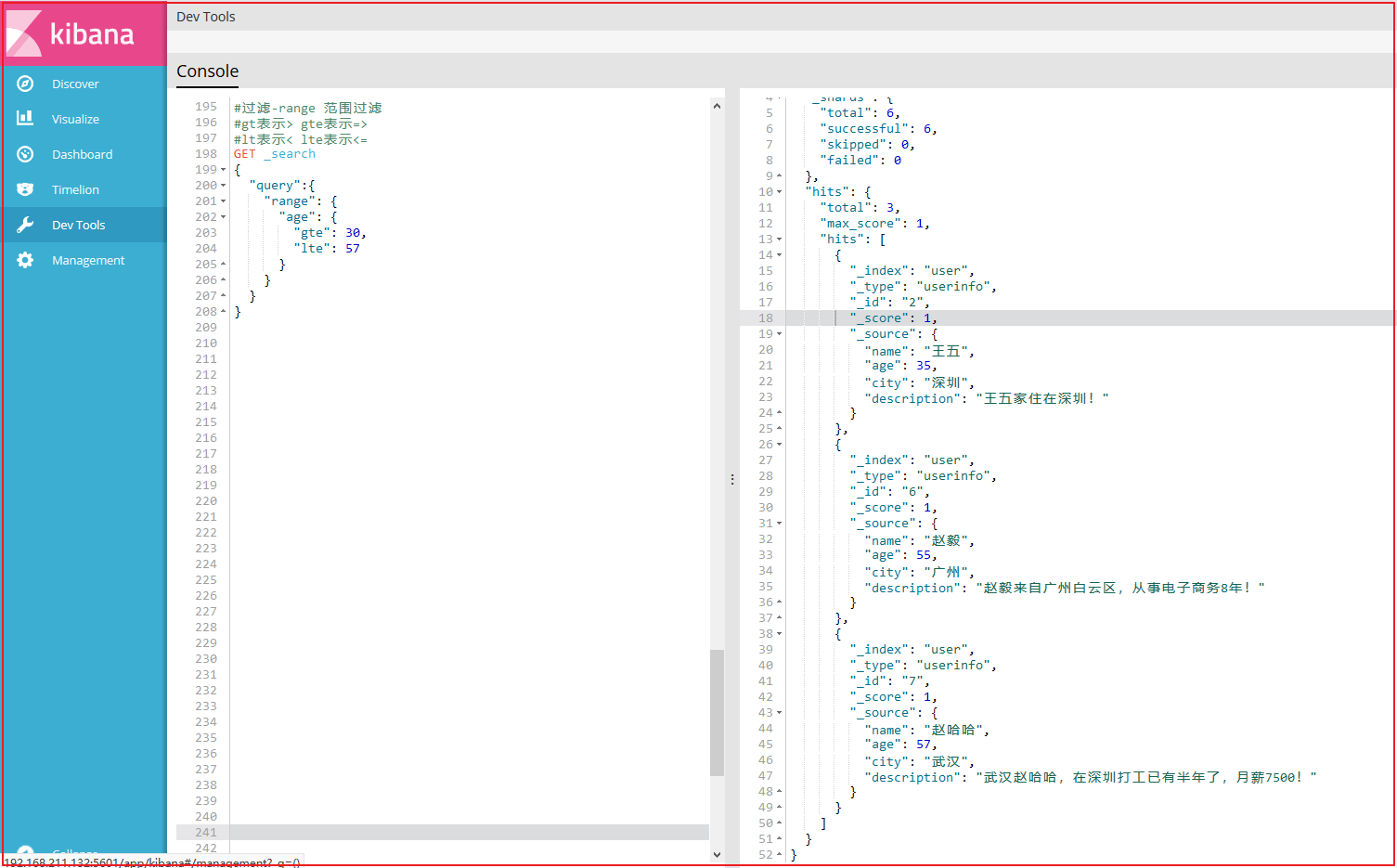
Task: Go to Management in sidebar
Action: tap(88, 260)
